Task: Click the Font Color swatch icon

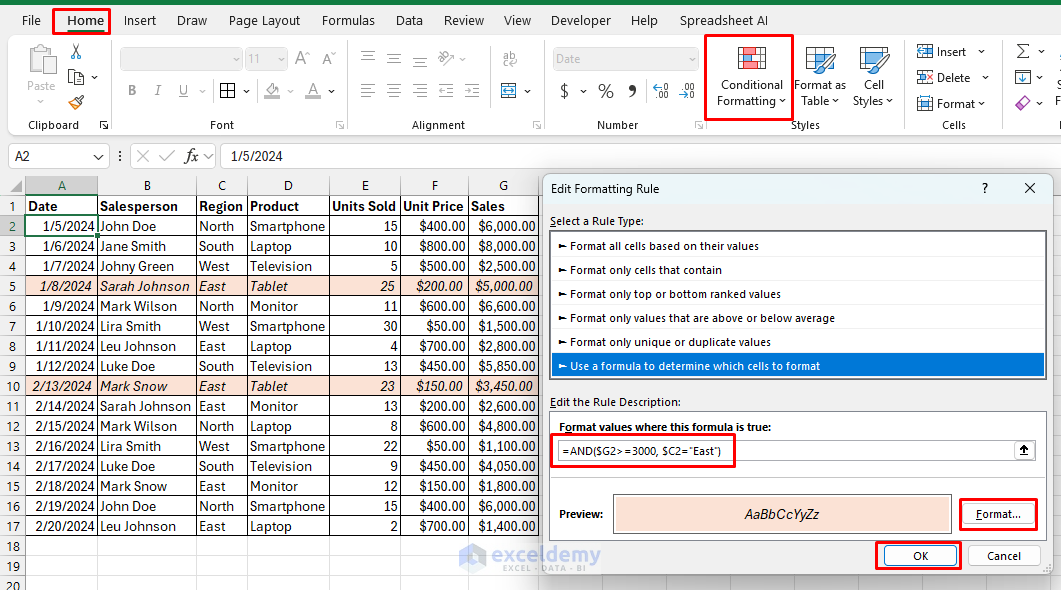Action: coord(313,91)
